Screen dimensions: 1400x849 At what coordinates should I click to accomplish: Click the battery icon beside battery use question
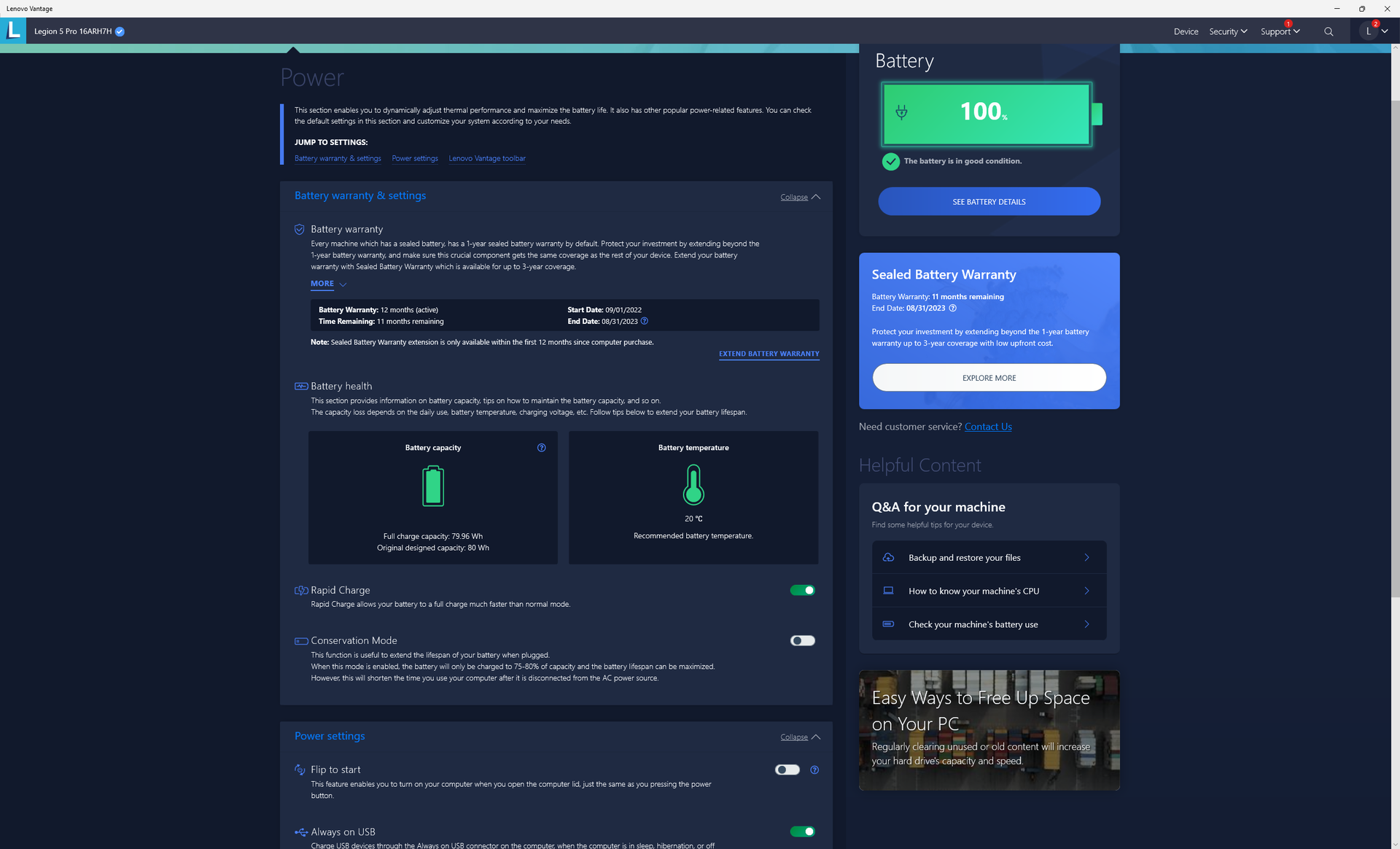(888, 624)
